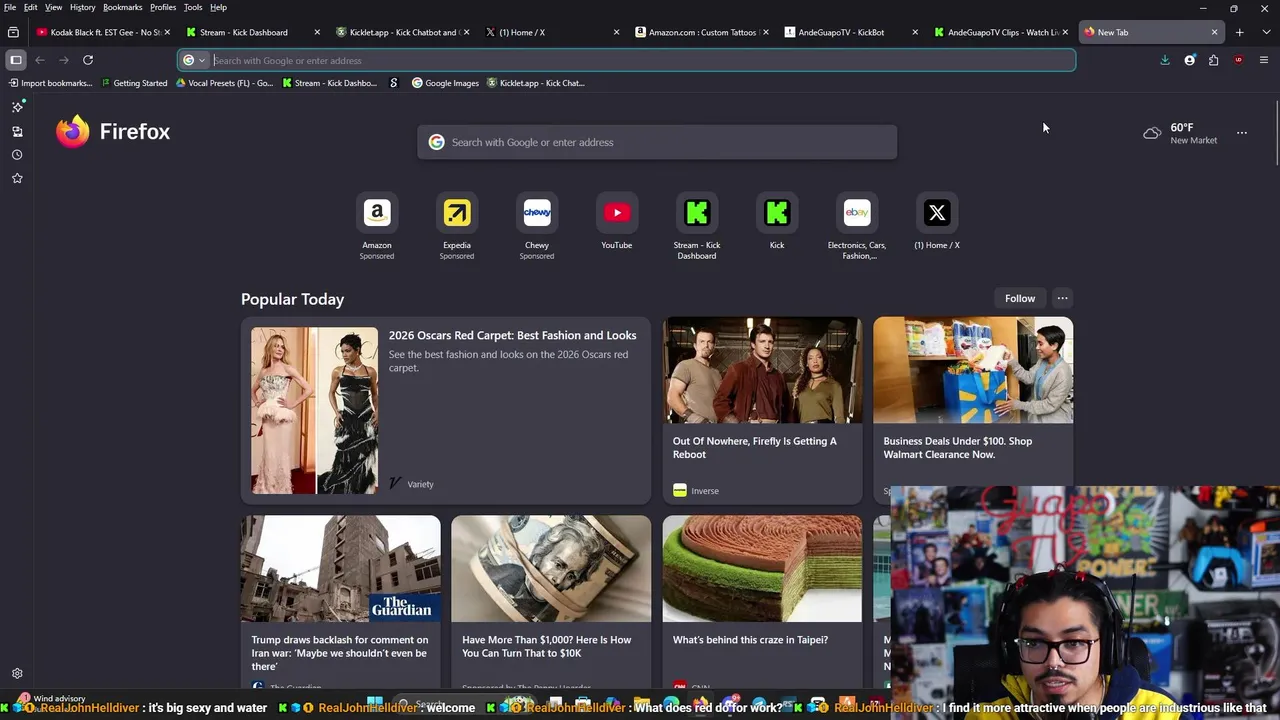1280x720 pixels.
Task: Open the Profiles menu
Action: (x=163, y=7)
